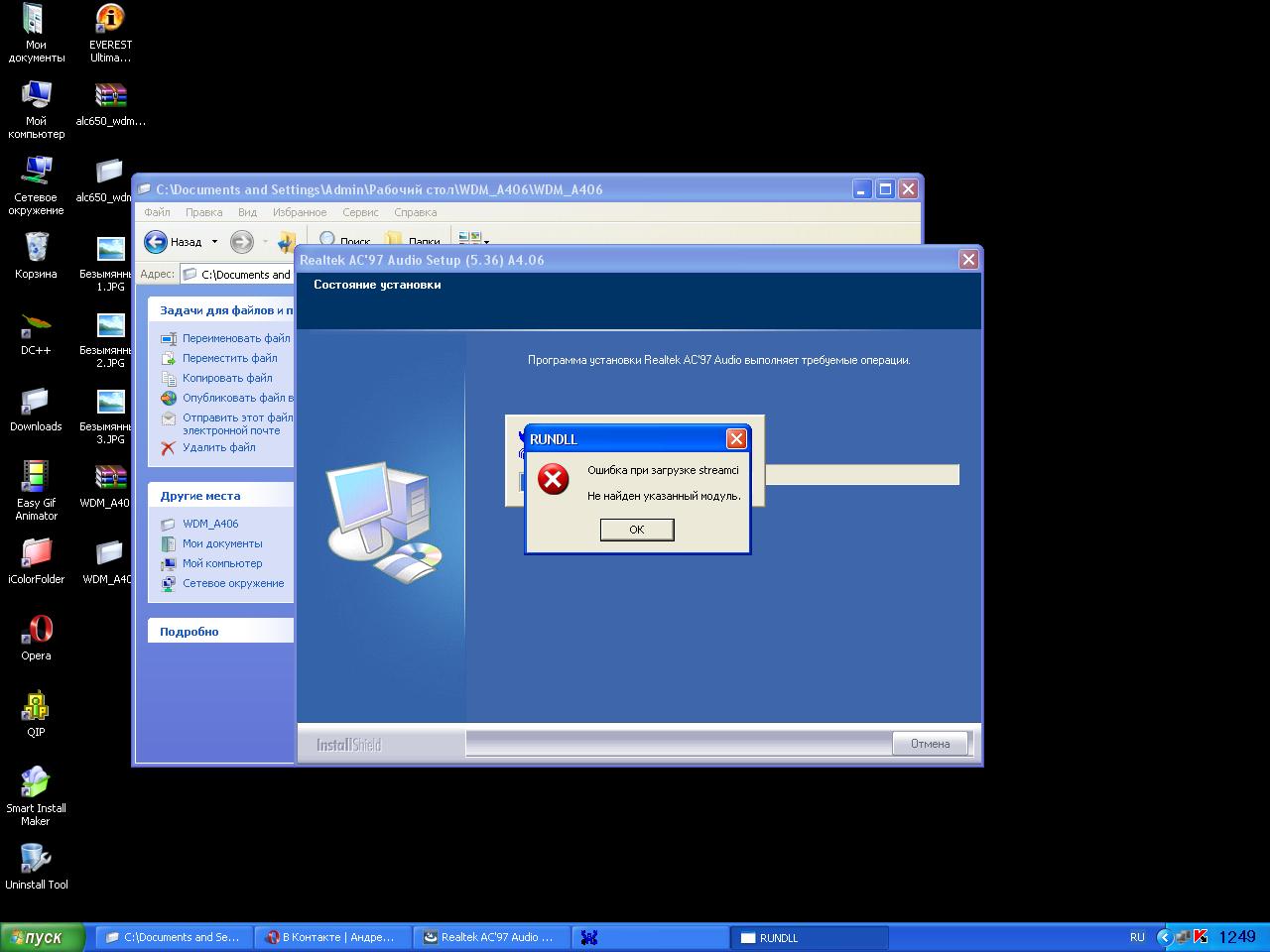Screen dimensions: 1270x952
Task: Click the Назад back button in Explorer
Action: click(x=174, y=241)
